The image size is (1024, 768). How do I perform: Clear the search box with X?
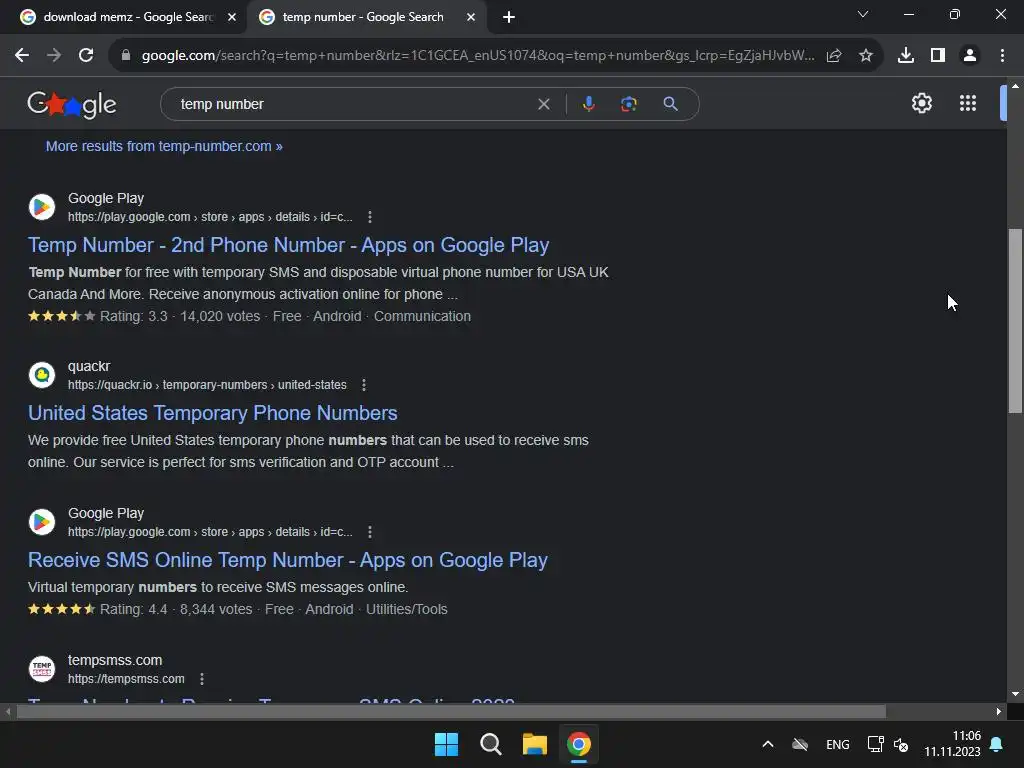(543, 104)
